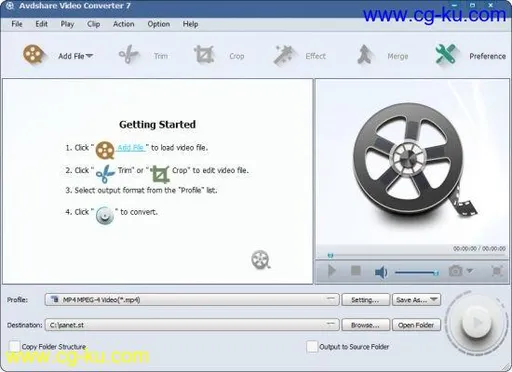Open the Add File dropdown arrow

click(89, 56)
